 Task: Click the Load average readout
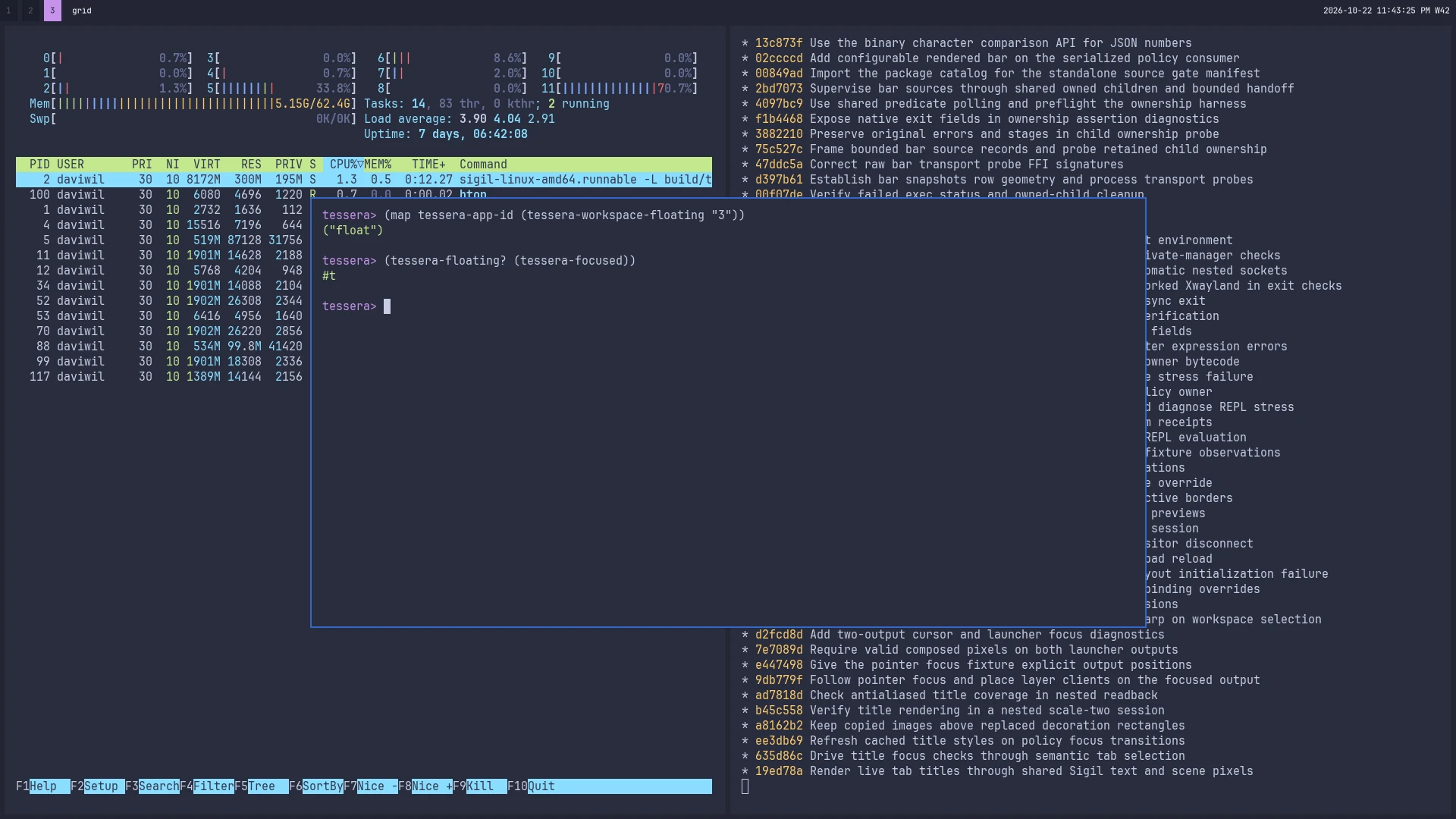[x=460, y=119]
